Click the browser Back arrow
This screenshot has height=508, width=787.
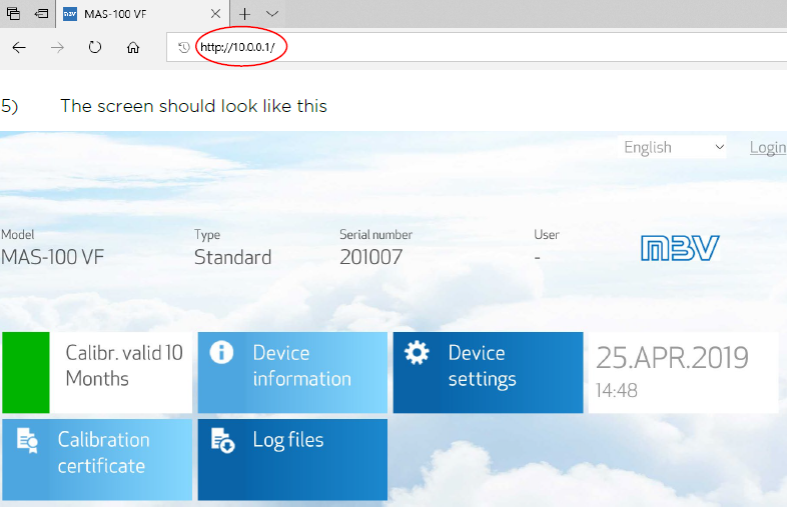[x=19, y=48]
